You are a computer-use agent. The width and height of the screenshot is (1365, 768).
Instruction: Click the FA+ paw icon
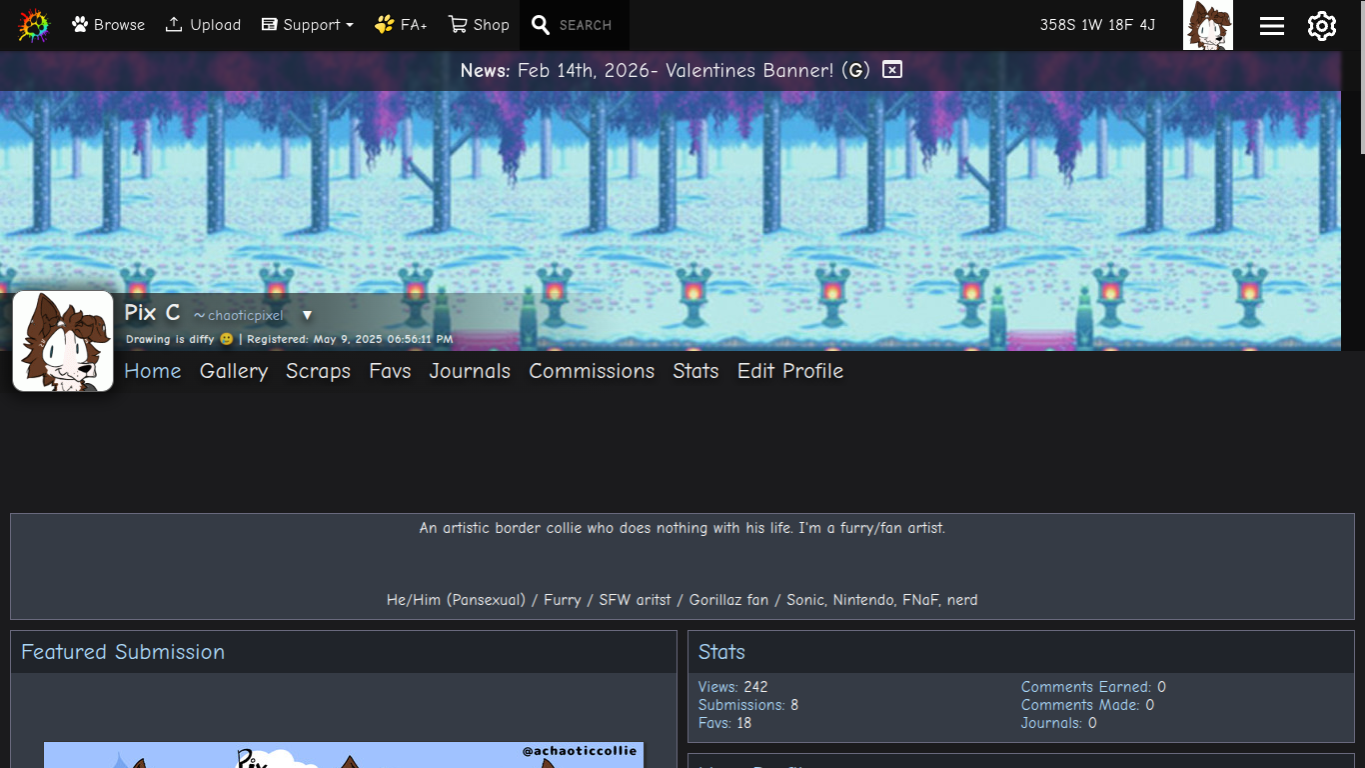[383, 24]
